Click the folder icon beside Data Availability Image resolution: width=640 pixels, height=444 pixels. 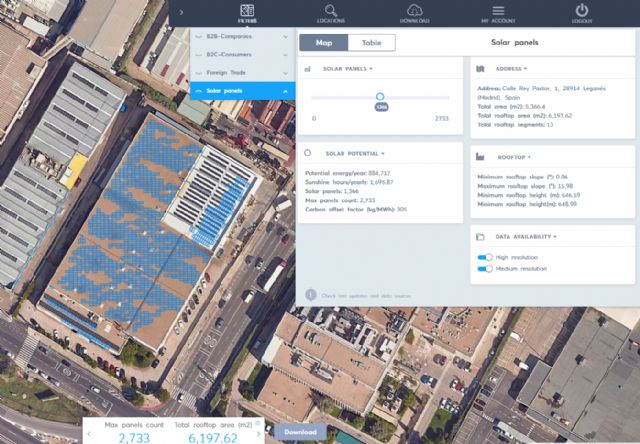coord(480,237)
